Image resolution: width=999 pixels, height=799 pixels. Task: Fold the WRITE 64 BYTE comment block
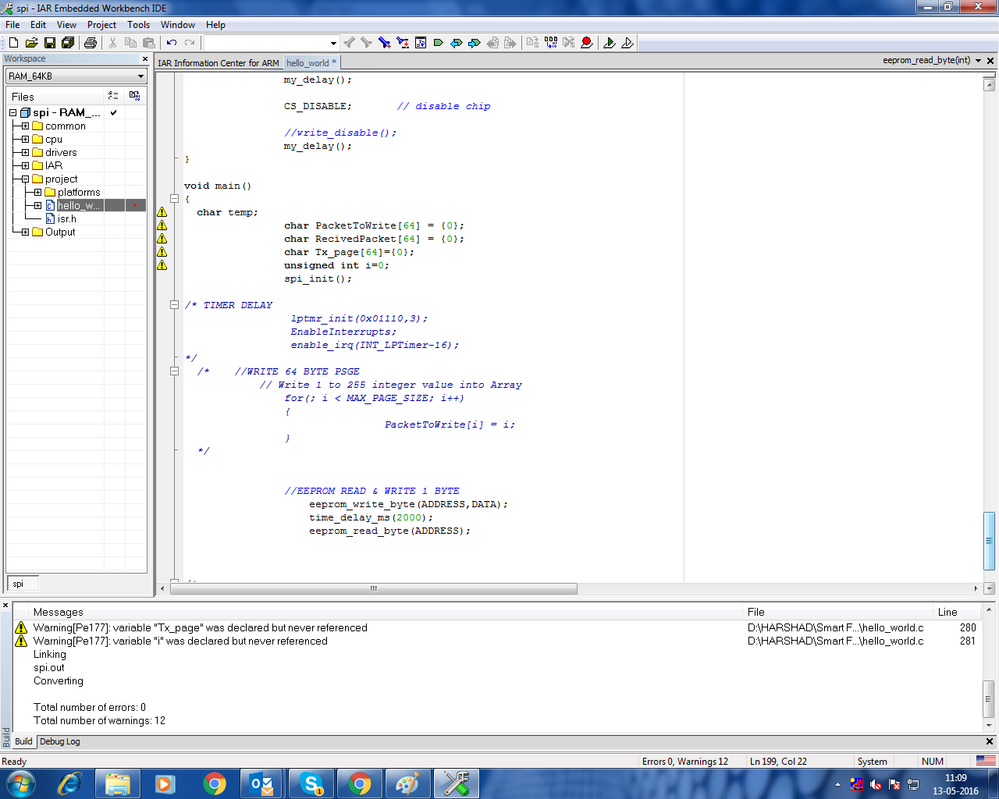point(174,371)
